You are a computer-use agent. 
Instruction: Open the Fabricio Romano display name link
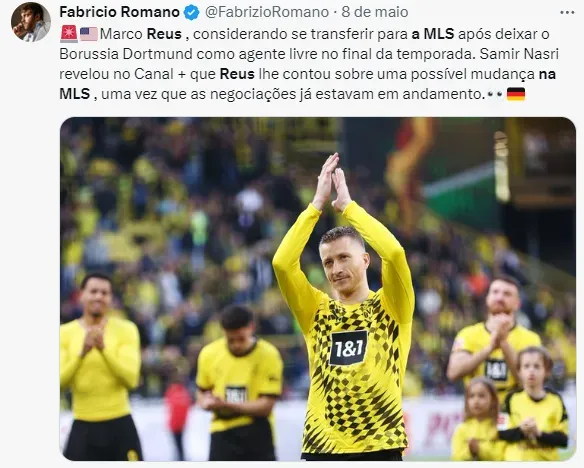[x=119, y=12]
